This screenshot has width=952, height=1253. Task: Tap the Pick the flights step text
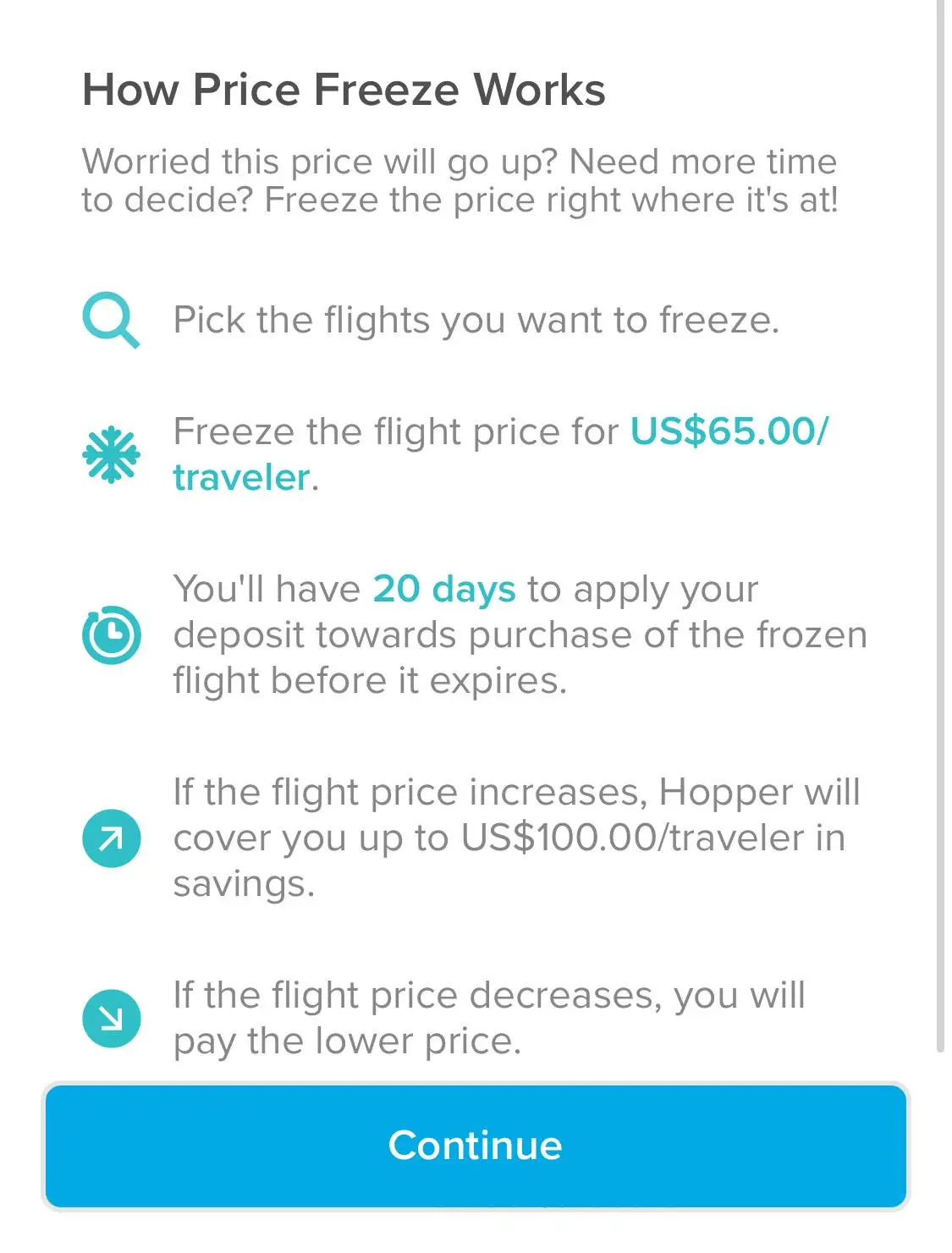tap(476, 321)
